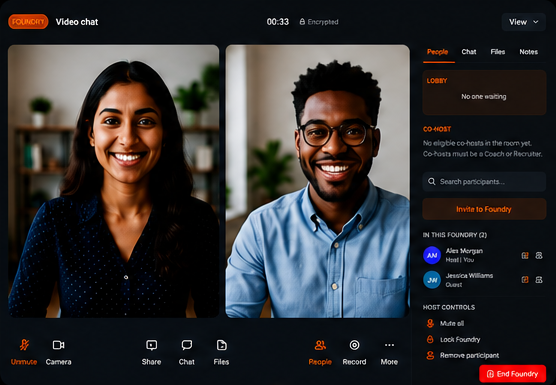Click Lock Foundry host control
Image resolution: width=556 pixels, height=385 pixels.
pos(453,340)
